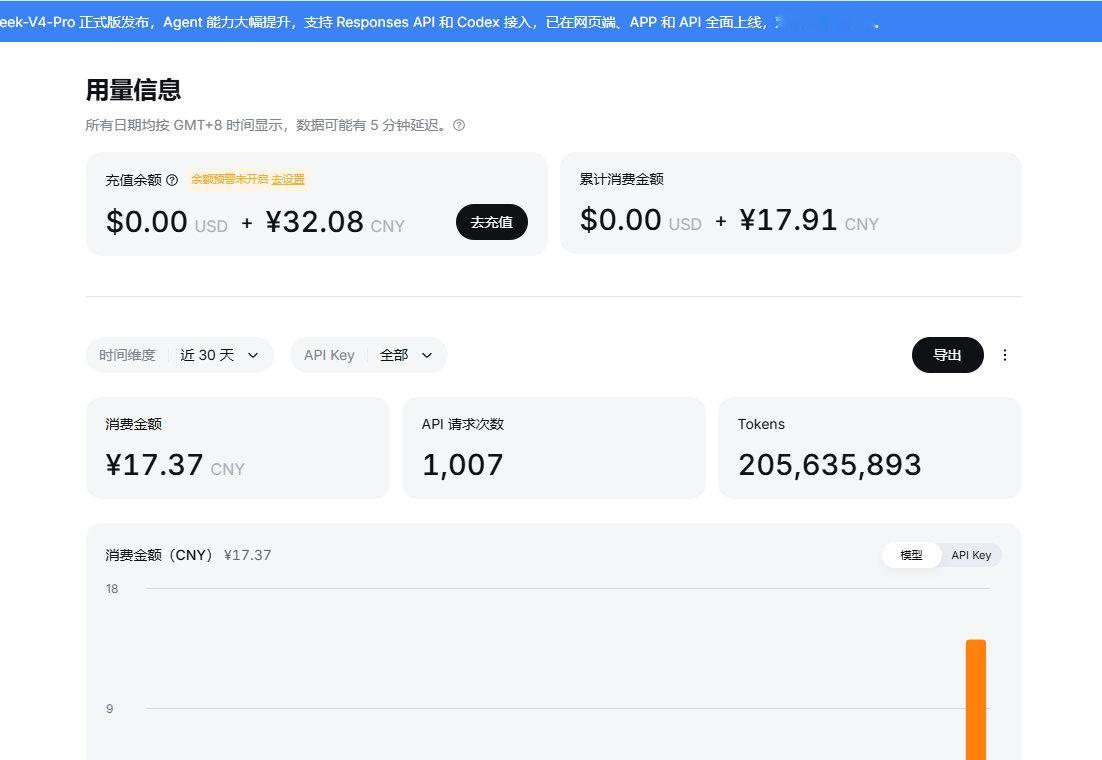Click the help icon beside the GMT+8 notice
This screenshot has height=760, width=1102.
point(459,125)
